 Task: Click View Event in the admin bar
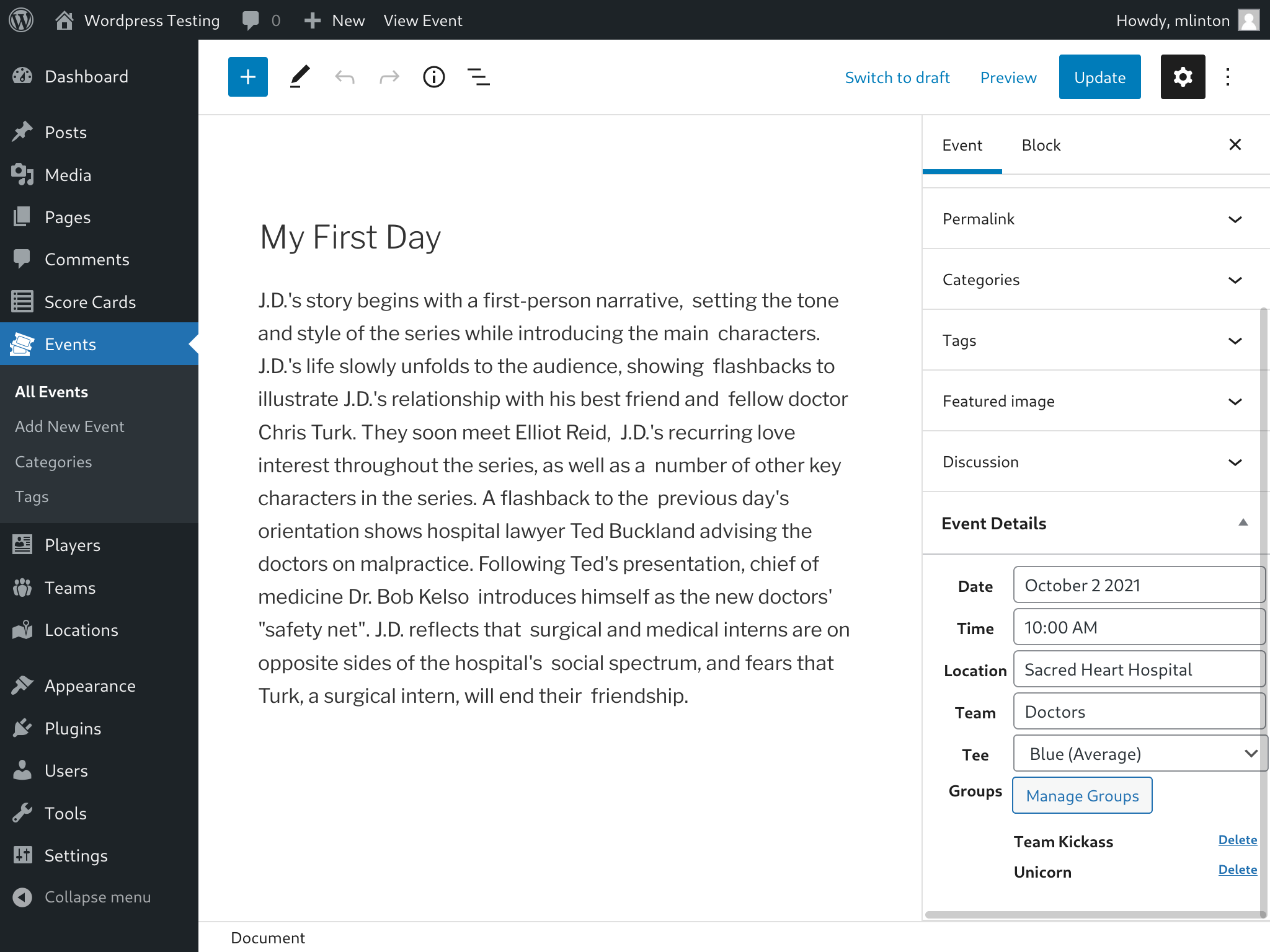point(423,20)
